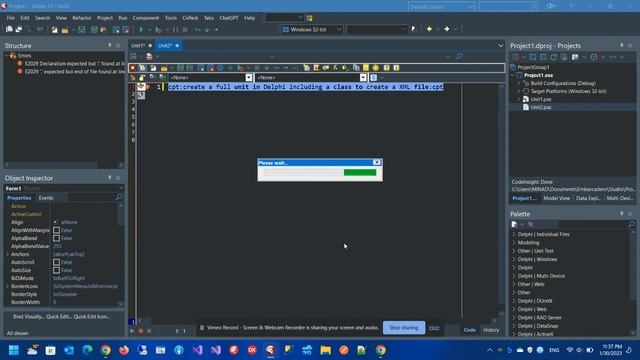The height and width of the screenshot is (360, 640).
Task: Open the first <None> class dropdown
Action: pyautogui.click(x=249, y=78)
